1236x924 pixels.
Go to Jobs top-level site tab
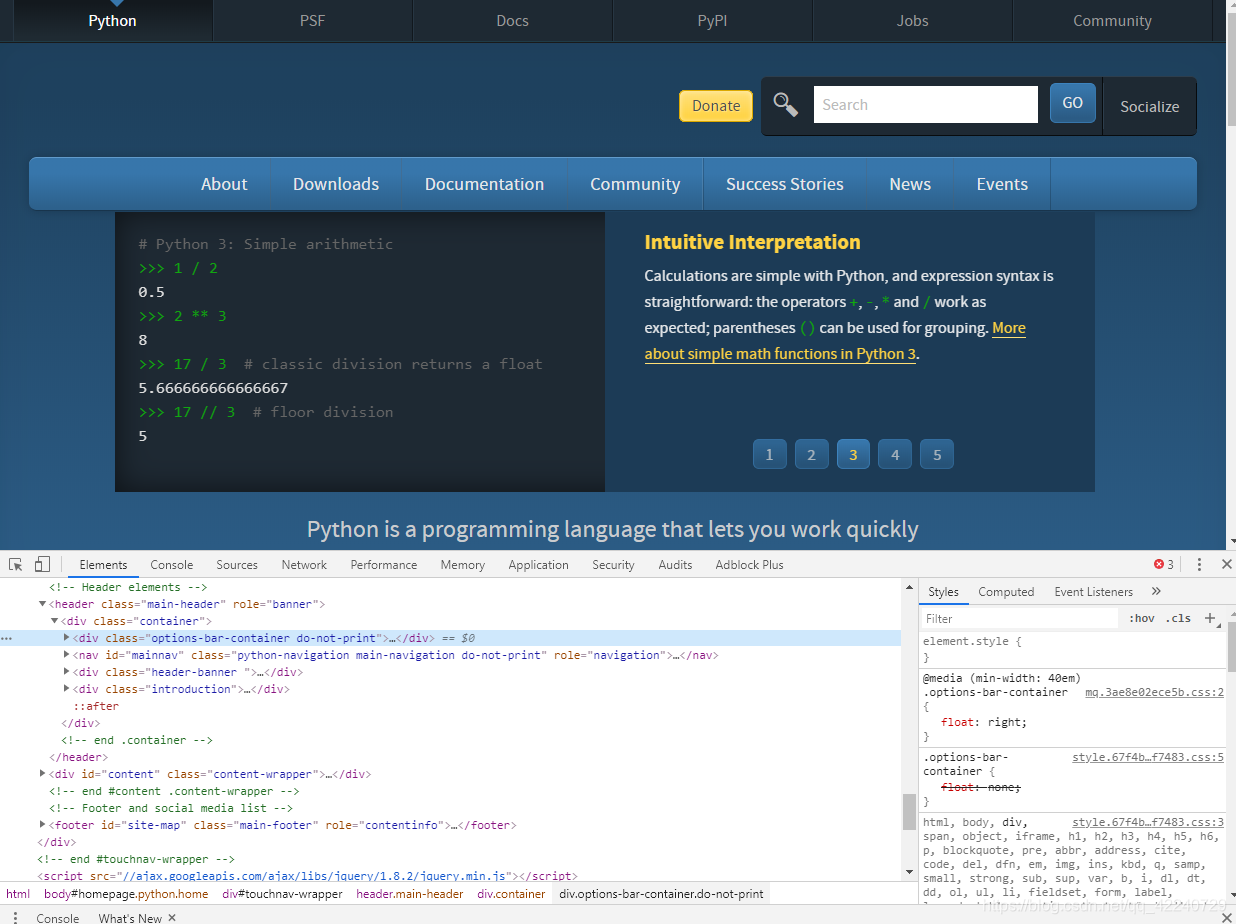(x=913, y=20)
